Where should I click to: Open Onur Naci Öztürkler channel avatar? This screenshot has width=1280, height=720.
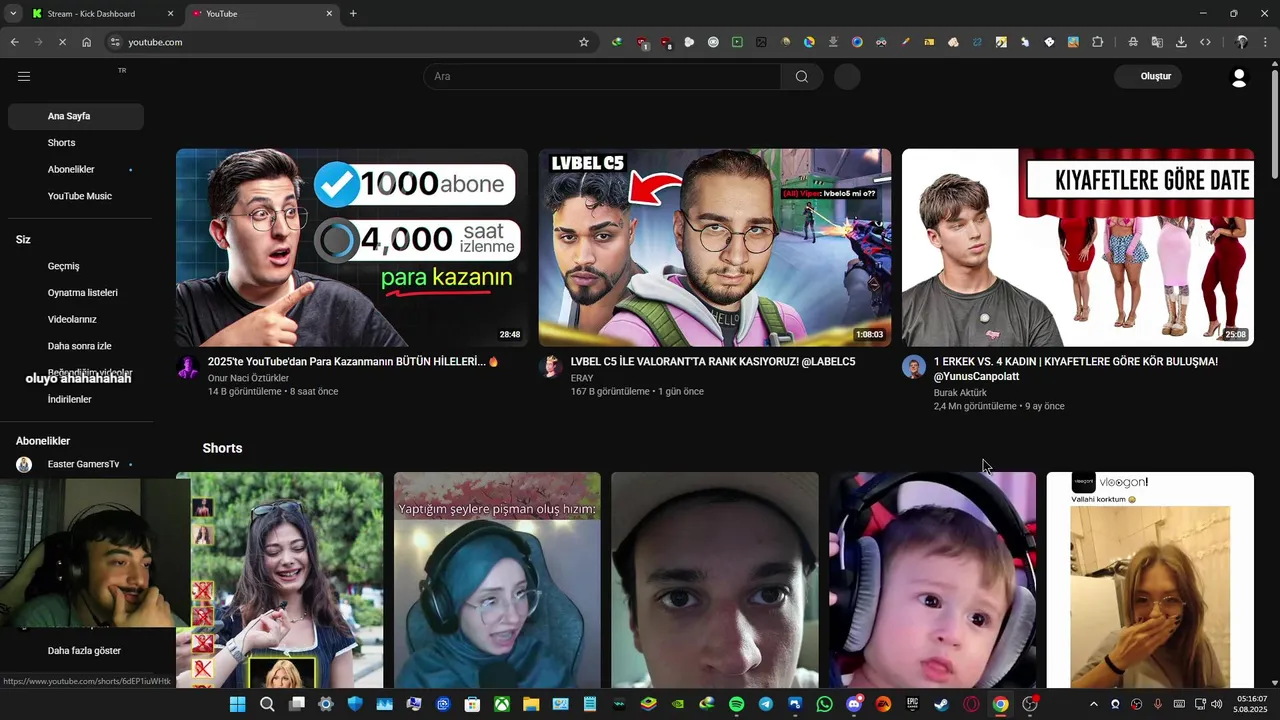(188, 367)
